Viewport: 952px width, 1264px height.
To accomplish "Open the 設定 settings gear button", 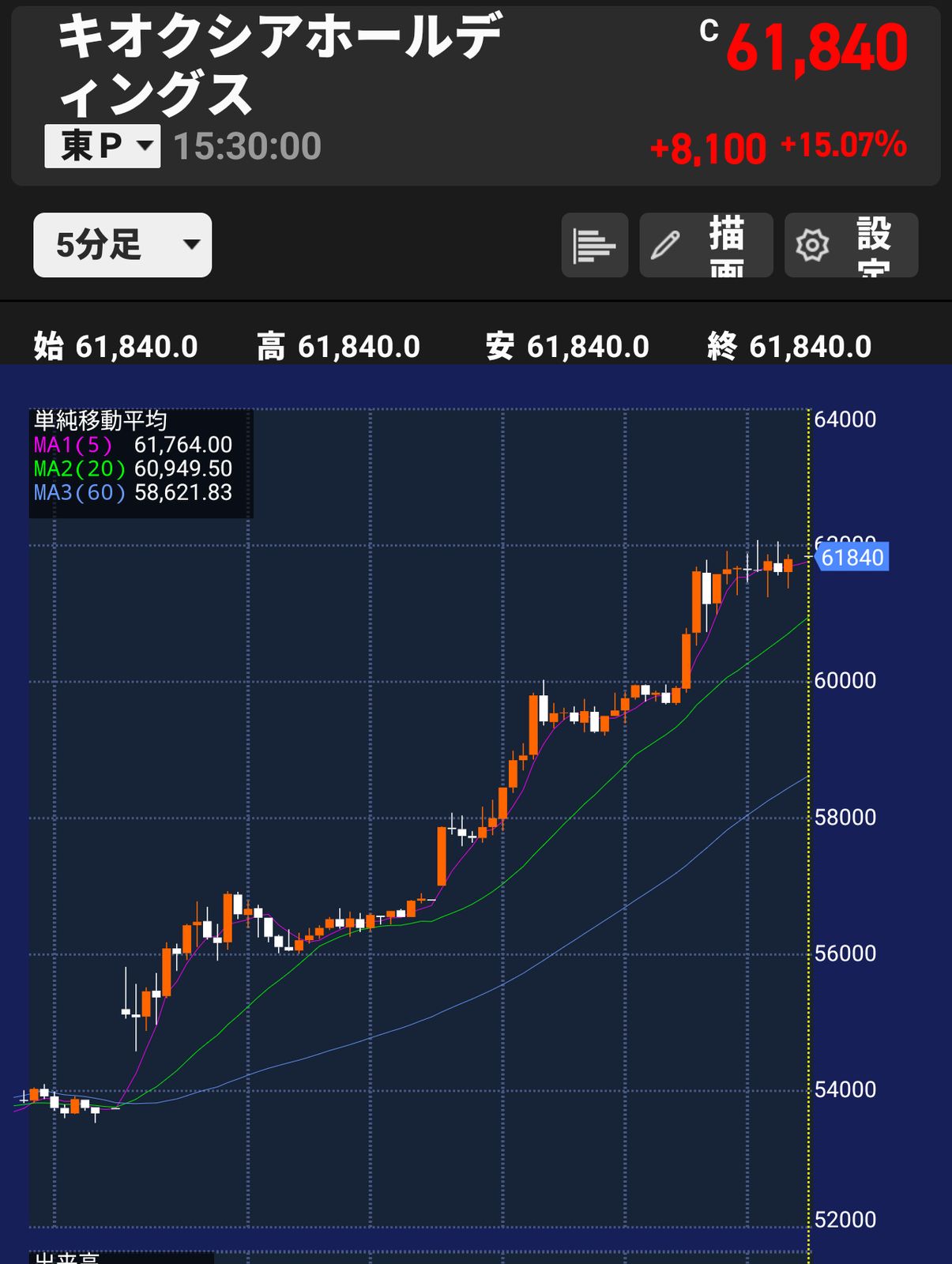I will click(x=851, y=245).
